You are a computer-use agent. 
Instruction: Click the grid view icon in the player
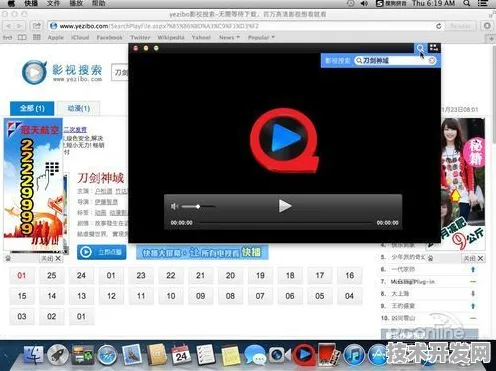pyautogui.click(x=434, y=48)
